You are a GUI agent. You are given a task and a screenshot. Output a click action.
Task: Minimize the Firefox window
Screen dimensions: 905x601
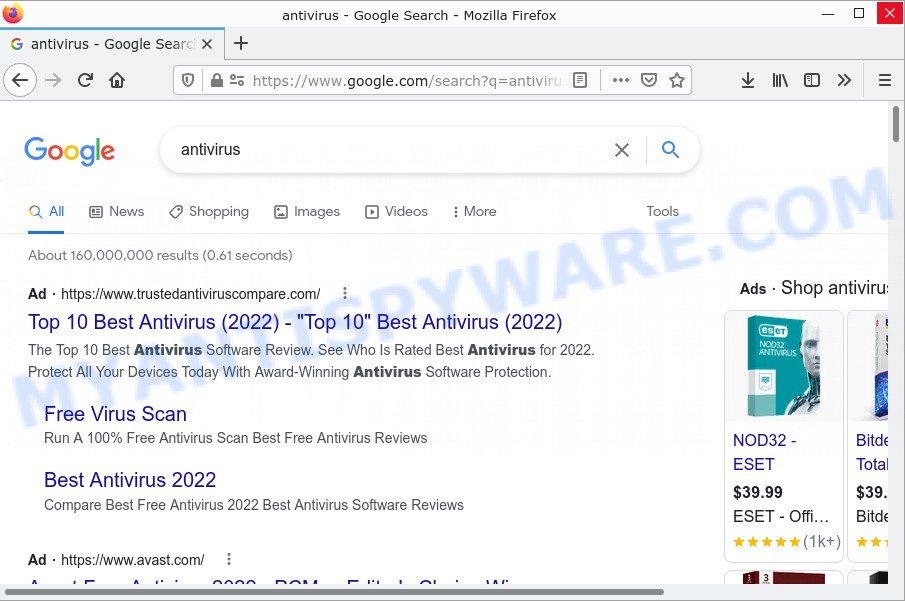point(828,14)
